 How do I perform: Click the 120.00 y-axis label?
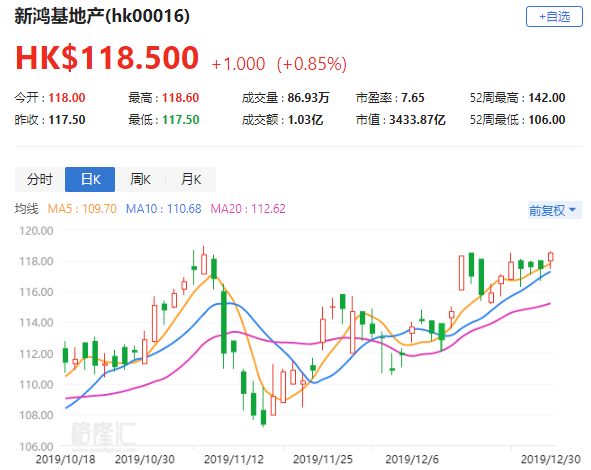coord(36,231)
